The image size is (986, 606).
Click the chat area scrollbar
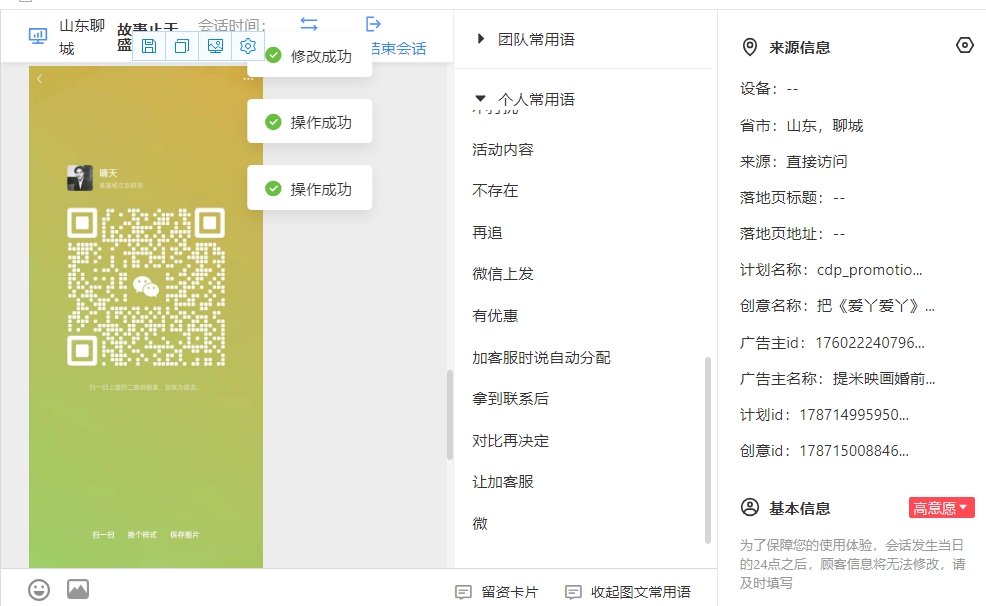450,415
